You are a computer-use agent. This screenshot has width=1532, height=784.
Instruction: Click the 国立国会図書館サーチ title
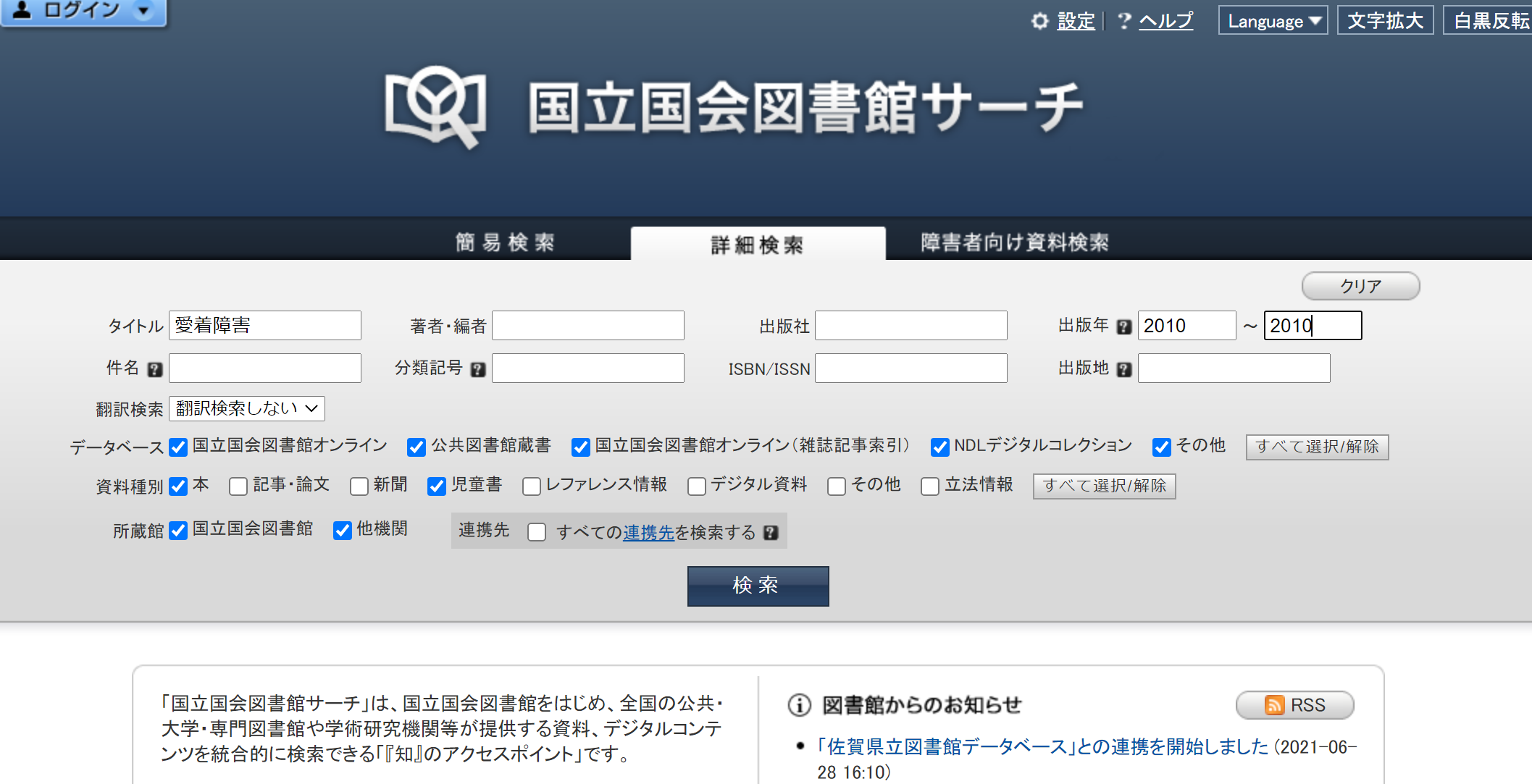click(805, 108)
